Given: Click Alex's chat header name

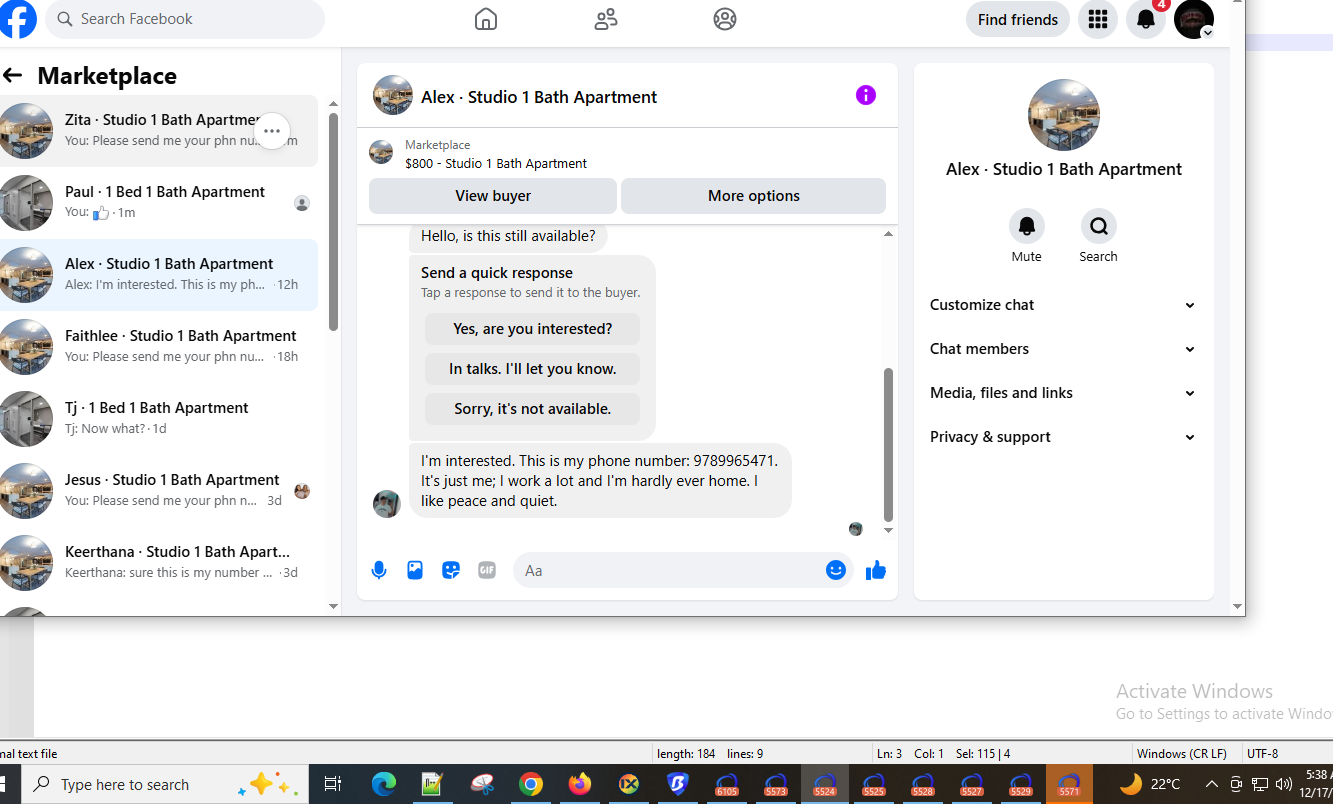Looking at the screenshot, I should click(x=539, y=97).
